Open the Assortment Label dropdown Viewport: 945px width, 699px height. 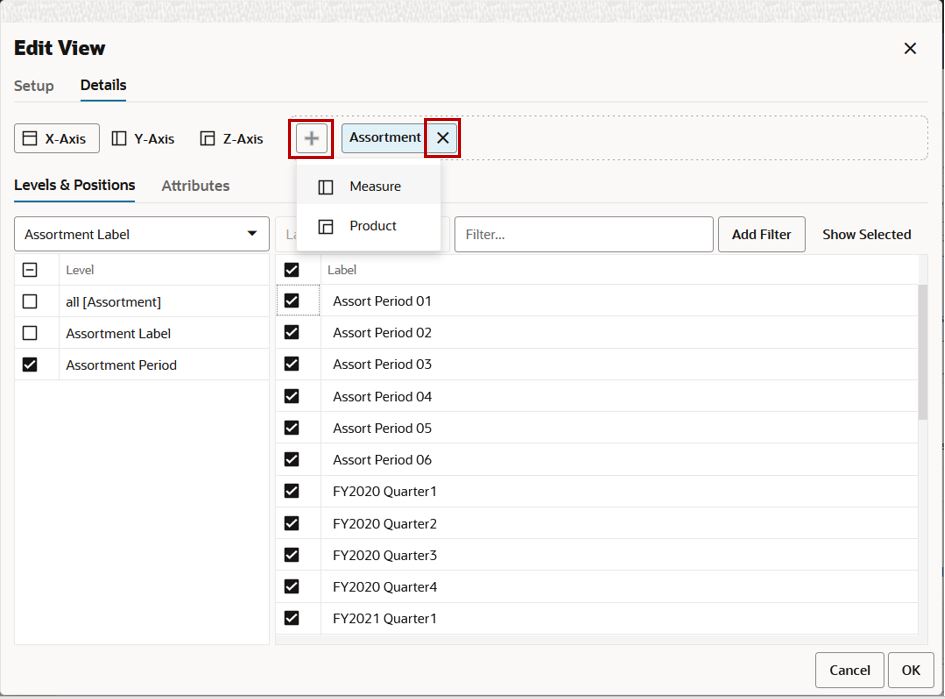point(142,234)
